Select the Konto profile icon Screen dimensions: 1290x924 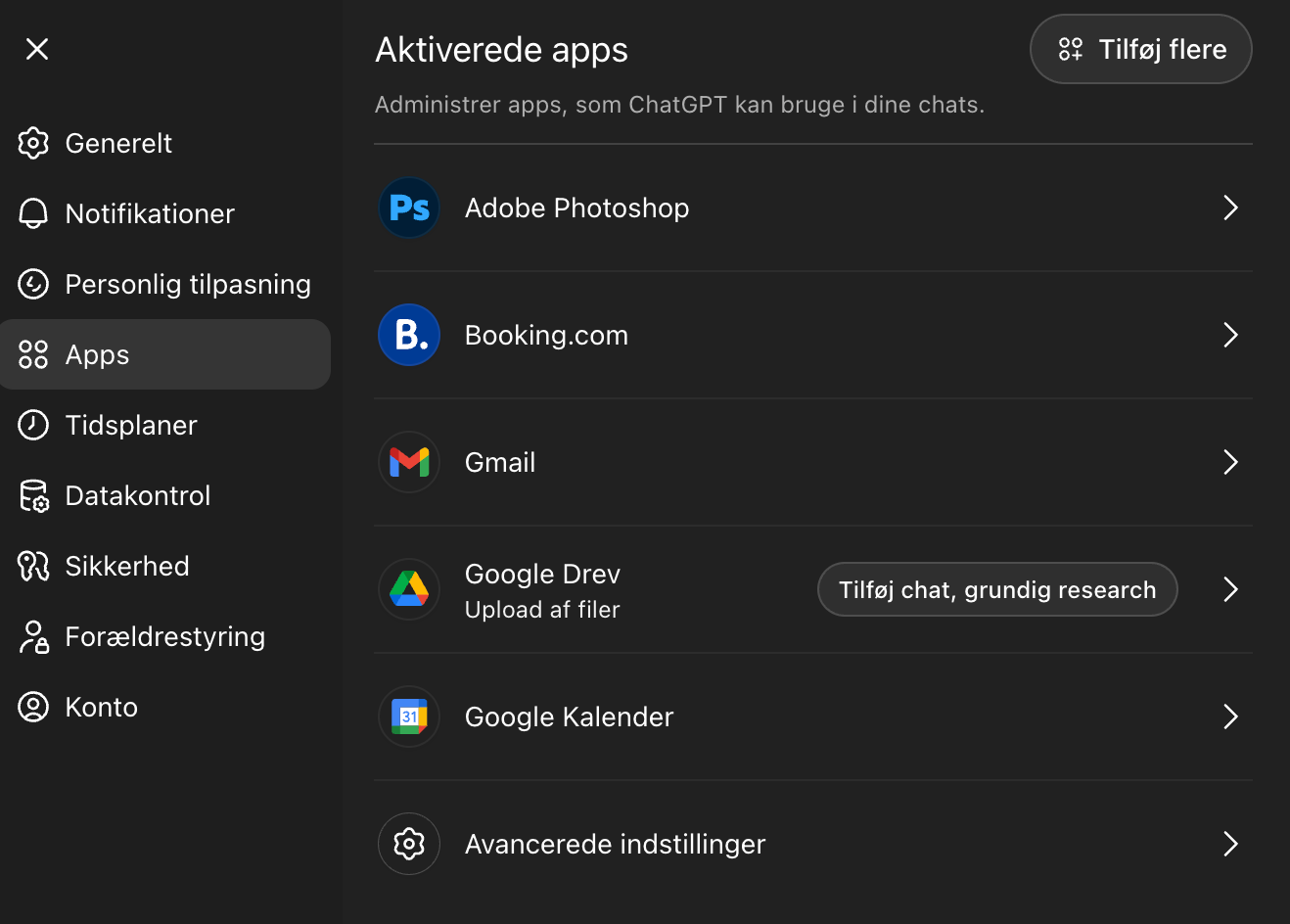click(33, 707)
